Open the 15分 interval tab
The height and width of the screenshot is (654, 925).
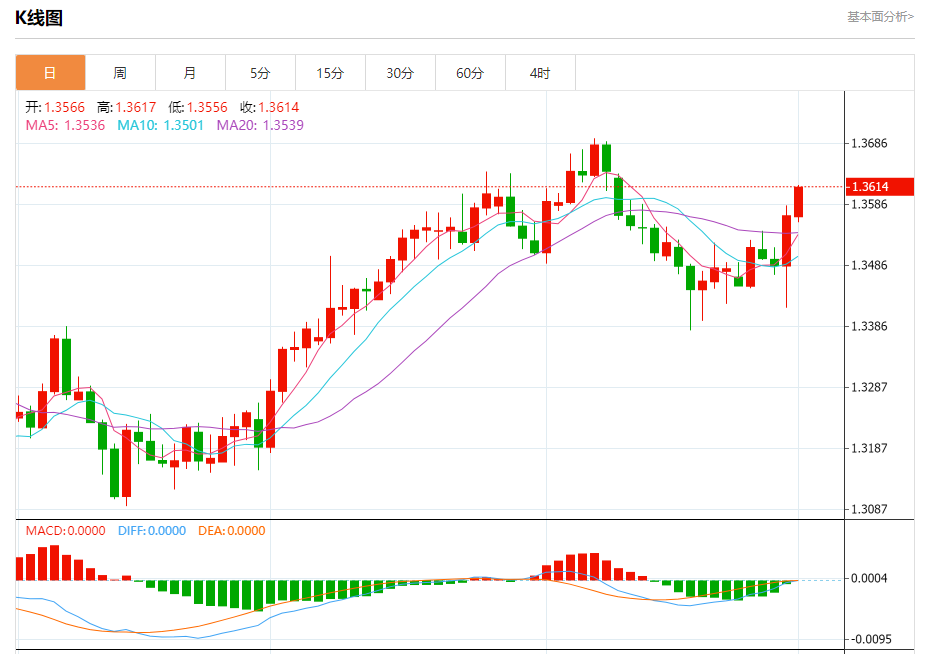coord(330,73)
